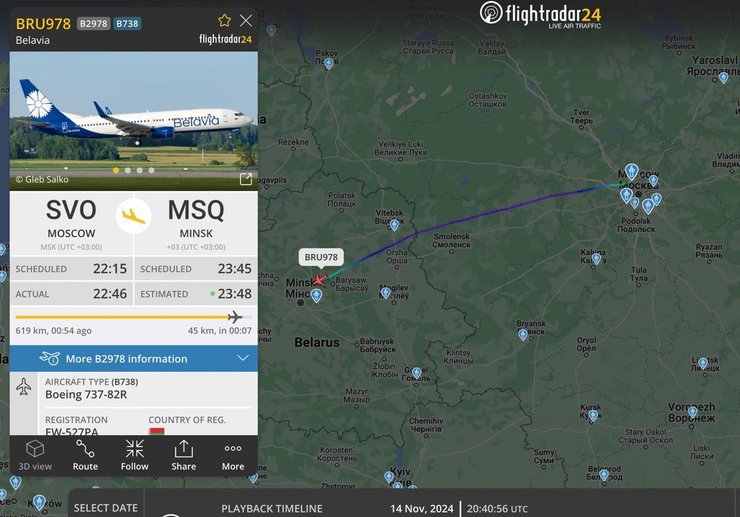
Task: Click the Minsk airport pin on map
Action: (x=316, y=296)
